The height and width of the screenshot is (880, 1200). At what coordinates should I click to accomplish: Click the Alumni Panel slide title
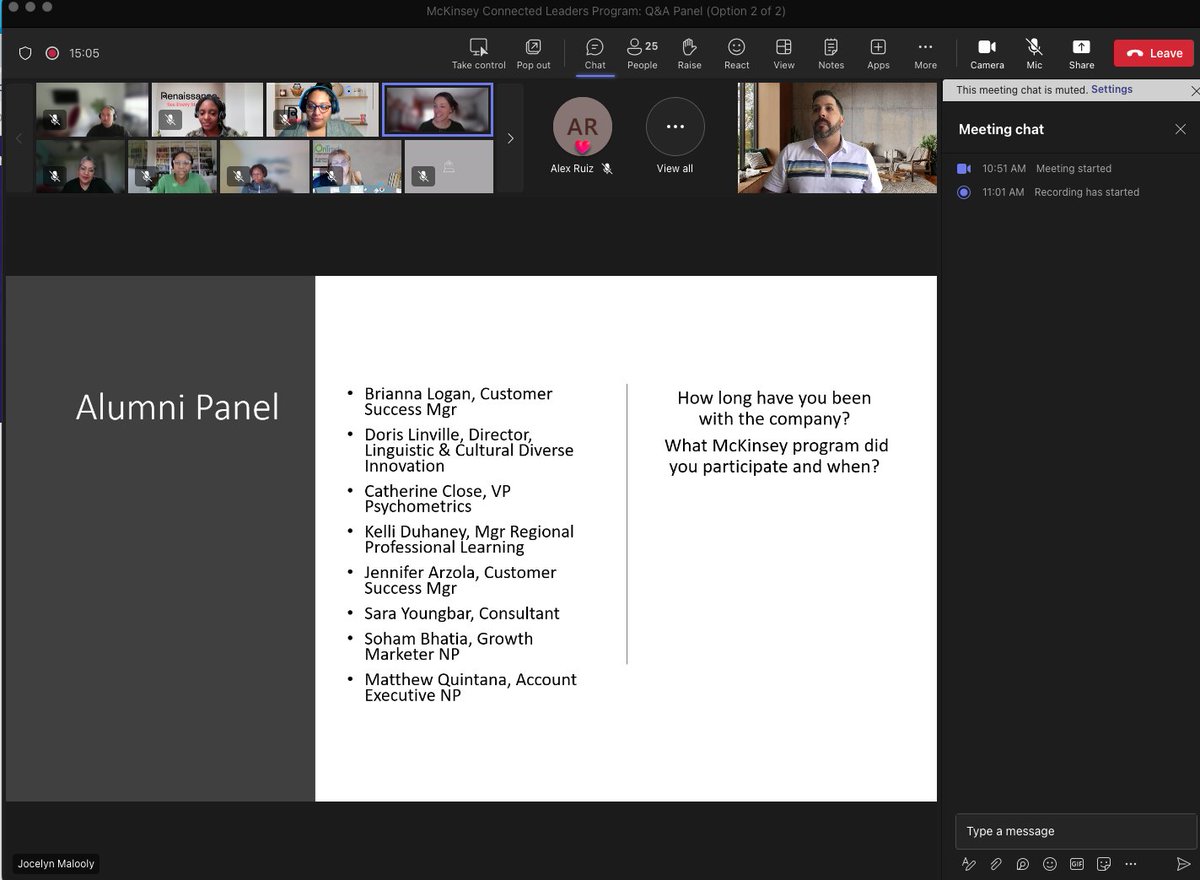[177, 407]
